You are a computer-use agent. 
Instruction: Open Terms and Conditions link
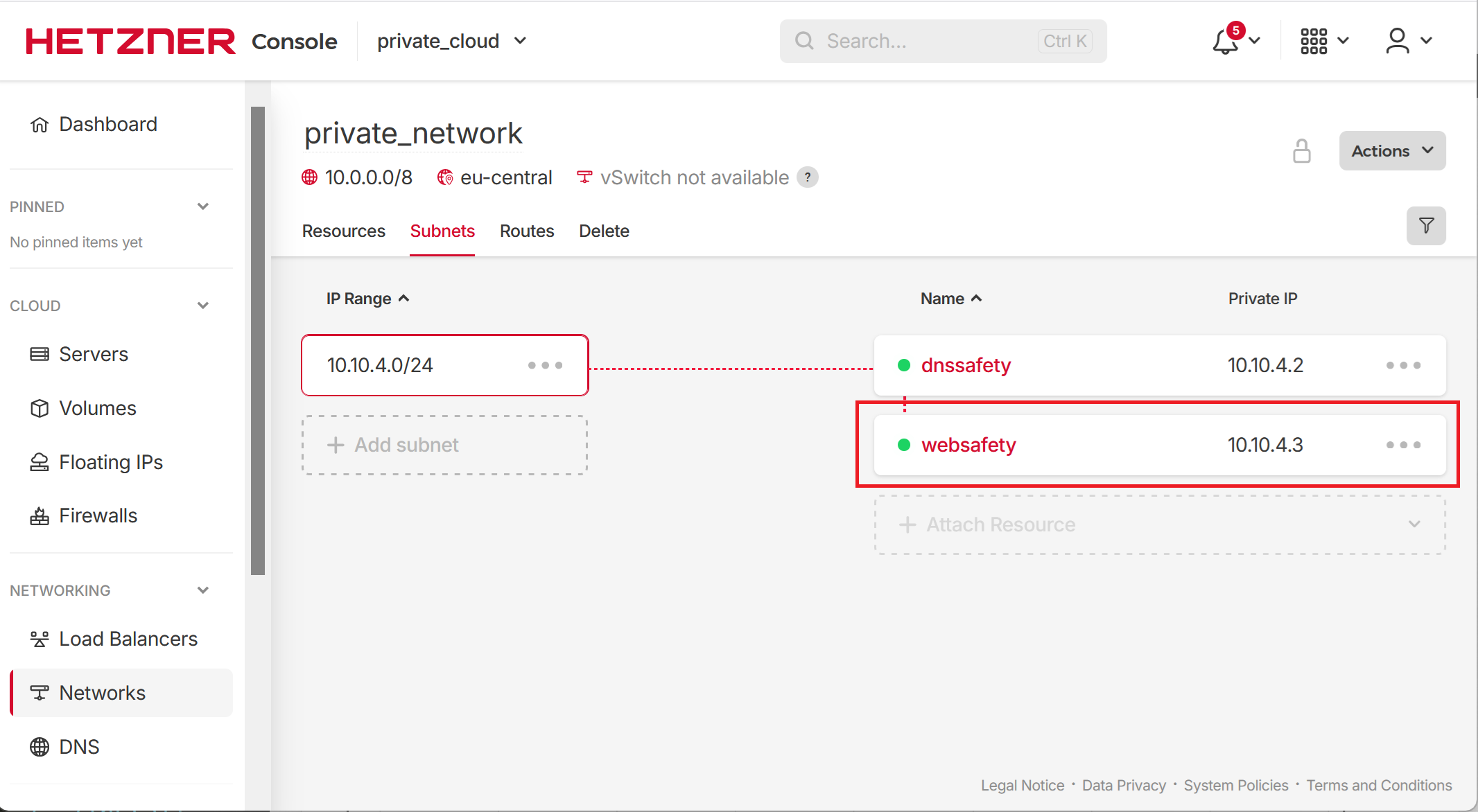click(1379, 785)
